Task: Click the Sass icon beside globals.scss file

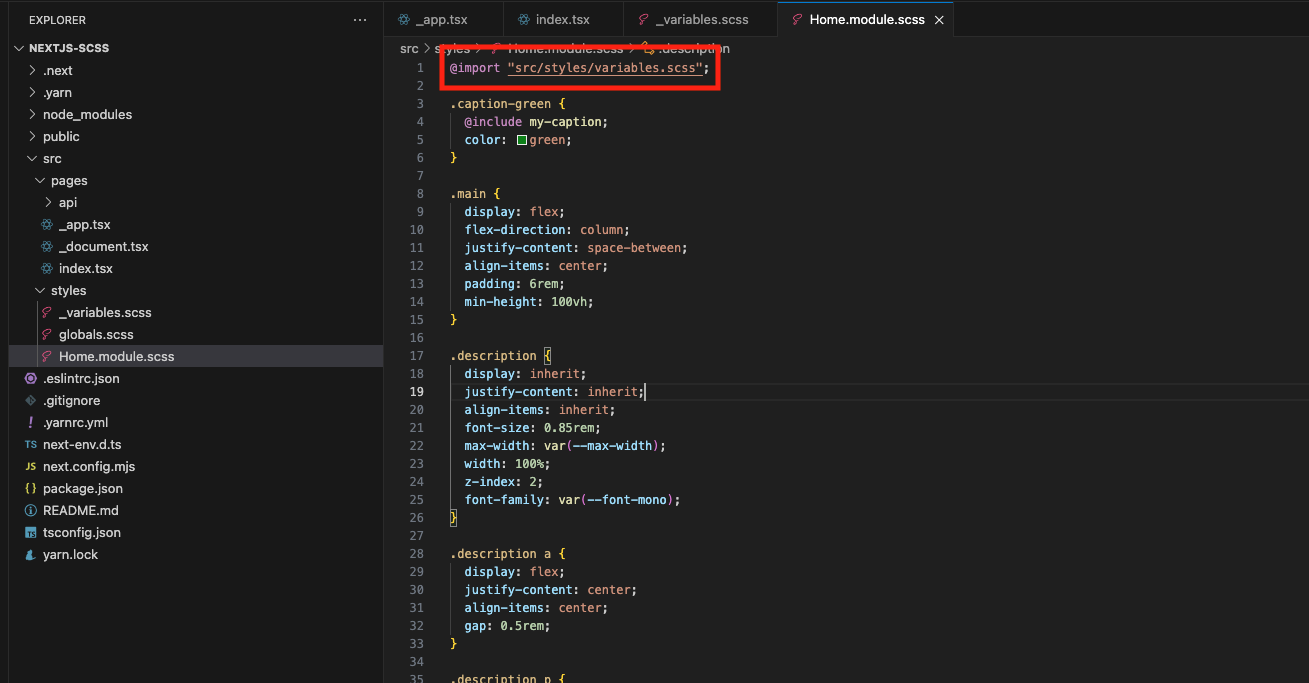Action: 46,335
